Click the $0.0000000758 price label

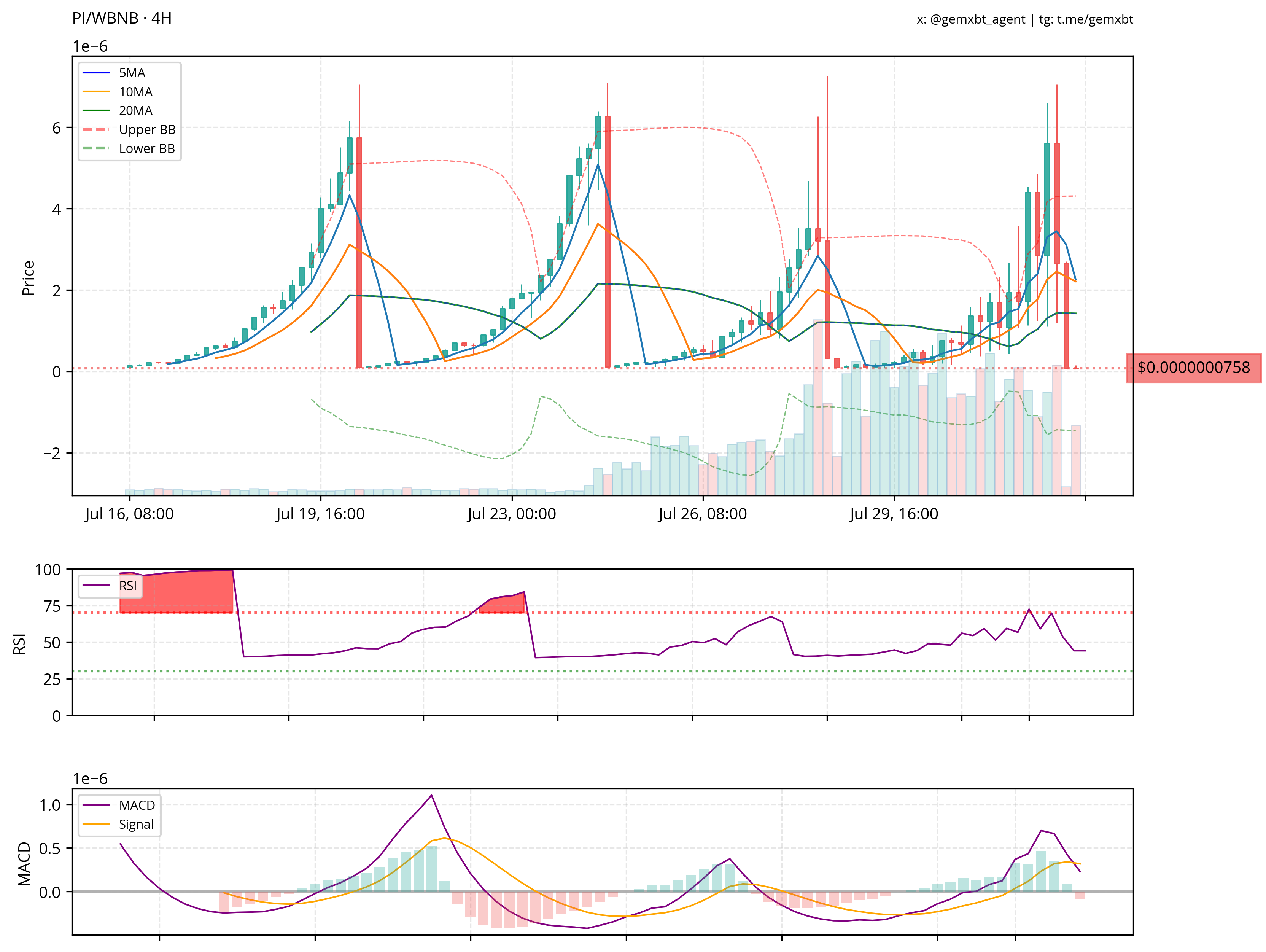(x=1193, y=368)
